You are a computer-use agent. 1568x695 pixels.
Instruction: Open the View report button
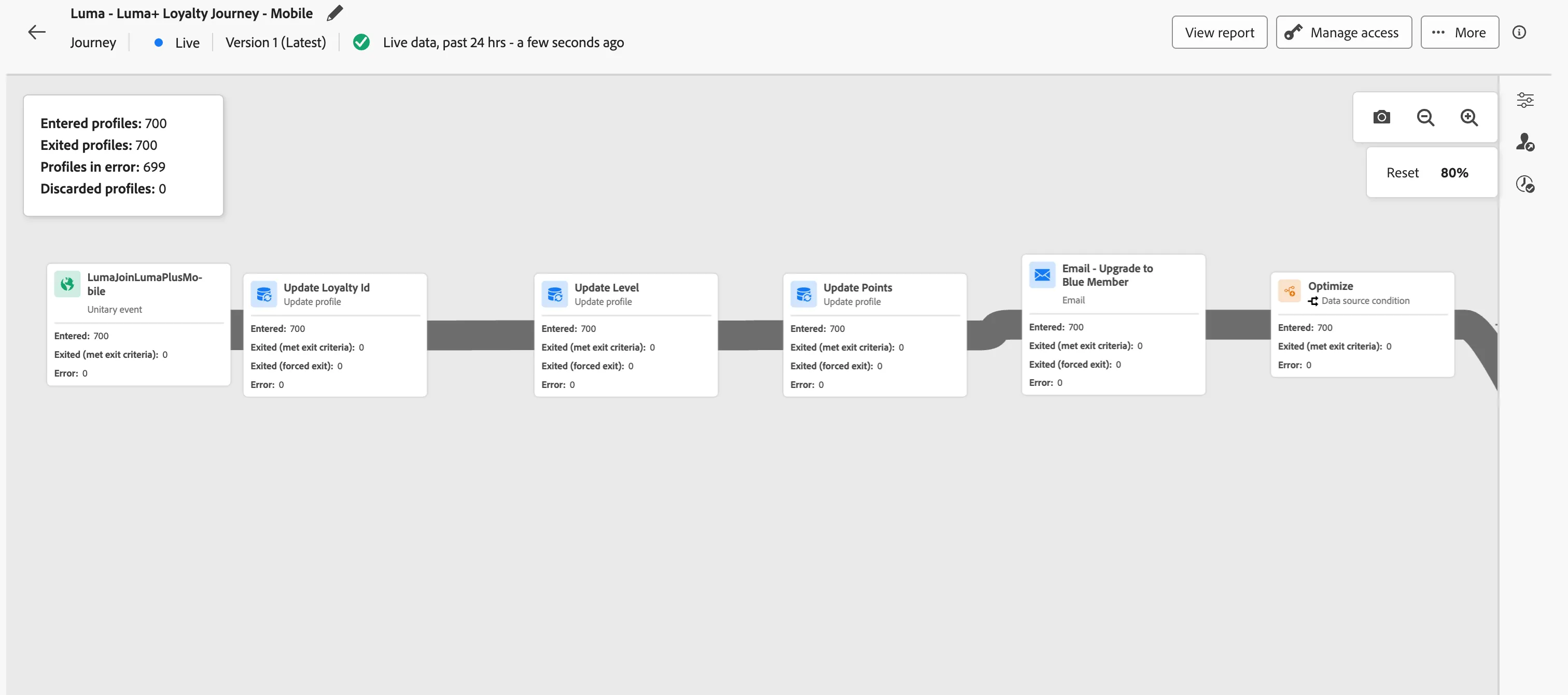coord(1219,32)
